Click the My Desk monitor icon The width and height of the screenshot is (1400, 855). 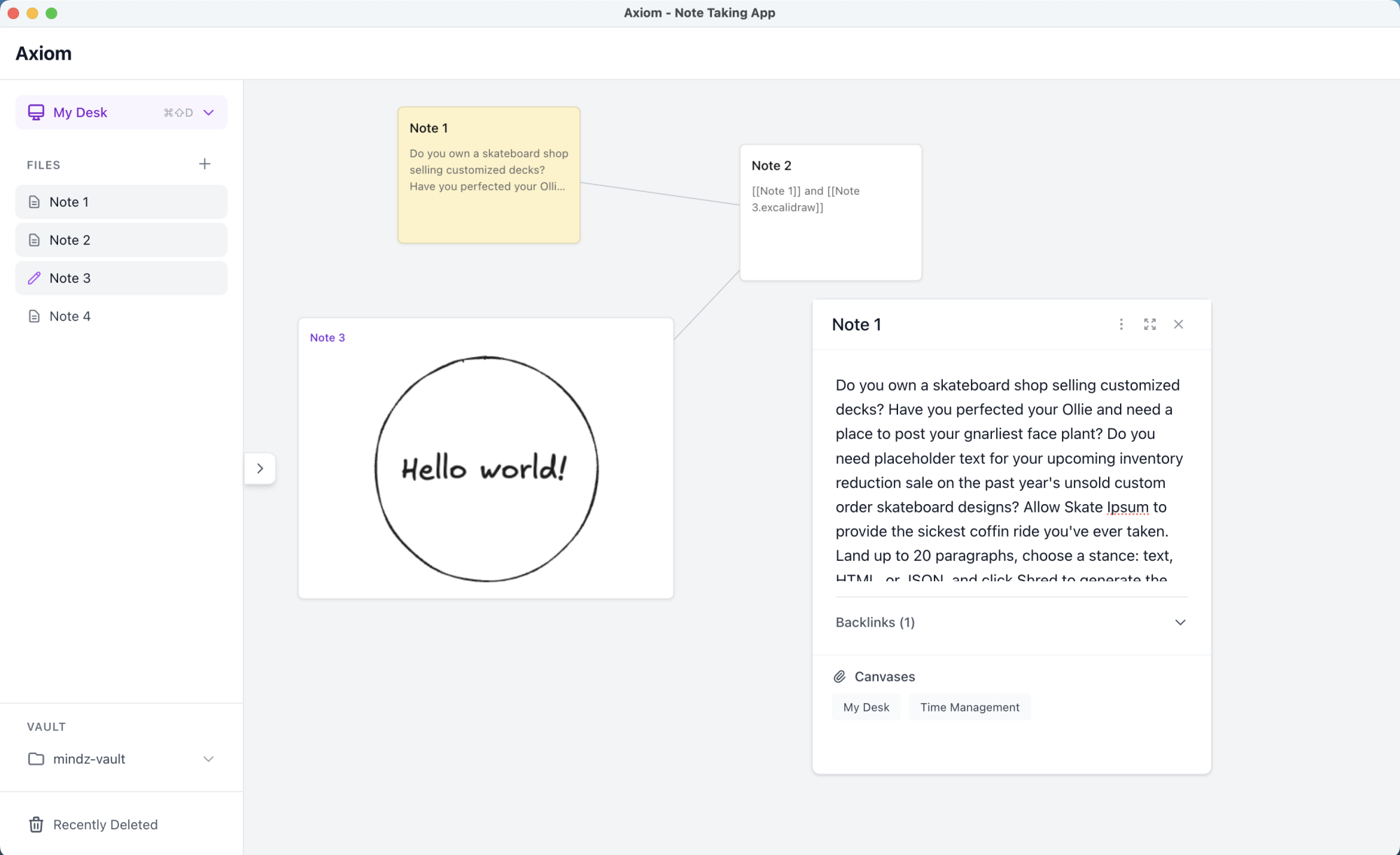(x=36, y=112)
